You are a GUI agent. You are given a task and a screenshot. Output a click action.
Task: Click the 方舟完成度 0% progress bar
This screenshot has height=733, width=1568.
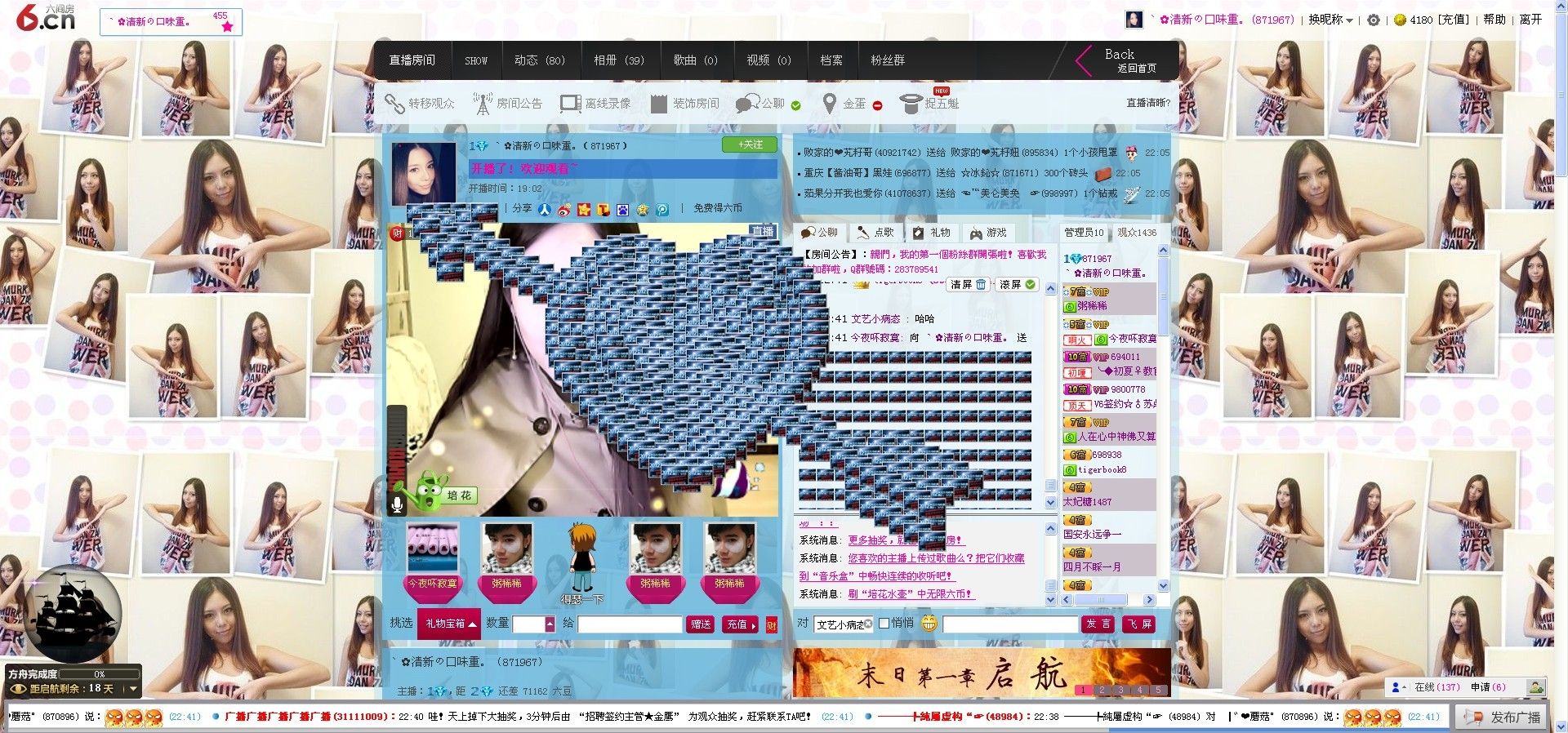click(x=100, y=674)
